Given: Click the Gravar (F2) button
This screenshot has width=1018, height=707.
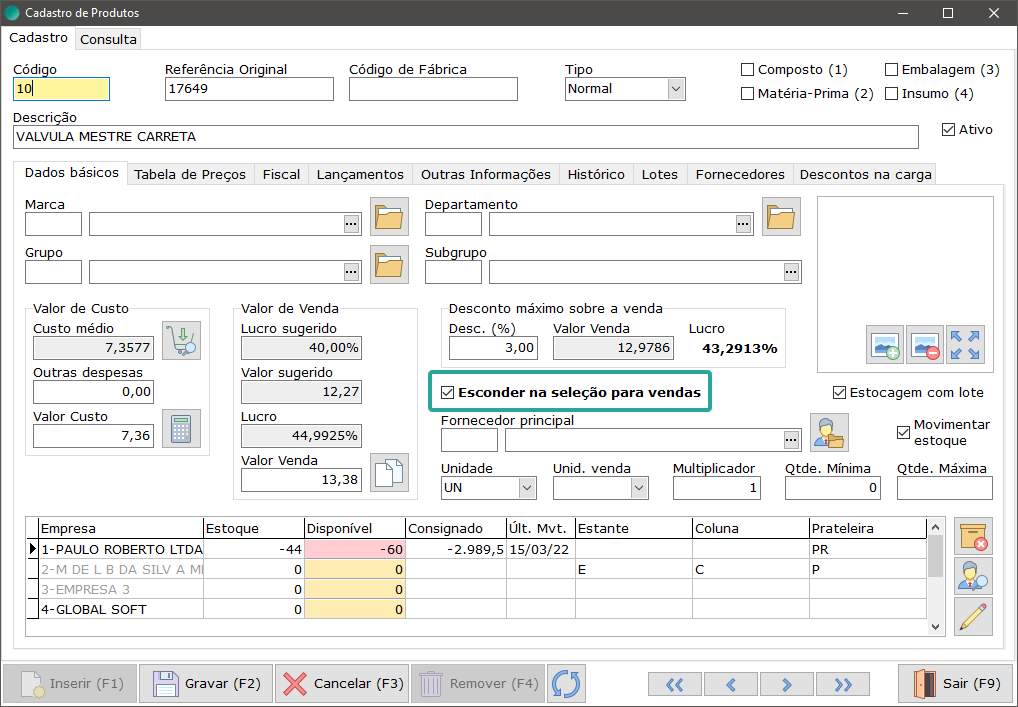Looking at the screenshot, I should [206, 684].
